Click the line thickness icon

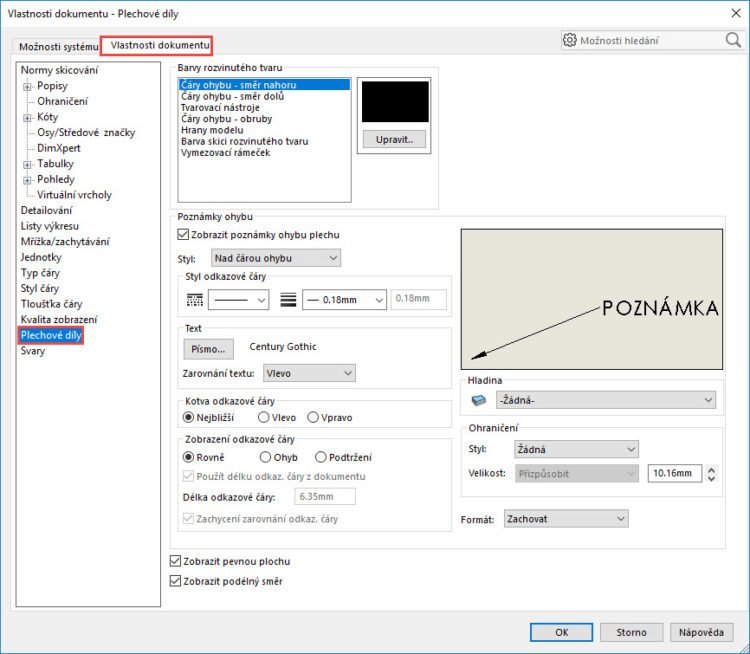pyautogui.click(x=289, y=299)
